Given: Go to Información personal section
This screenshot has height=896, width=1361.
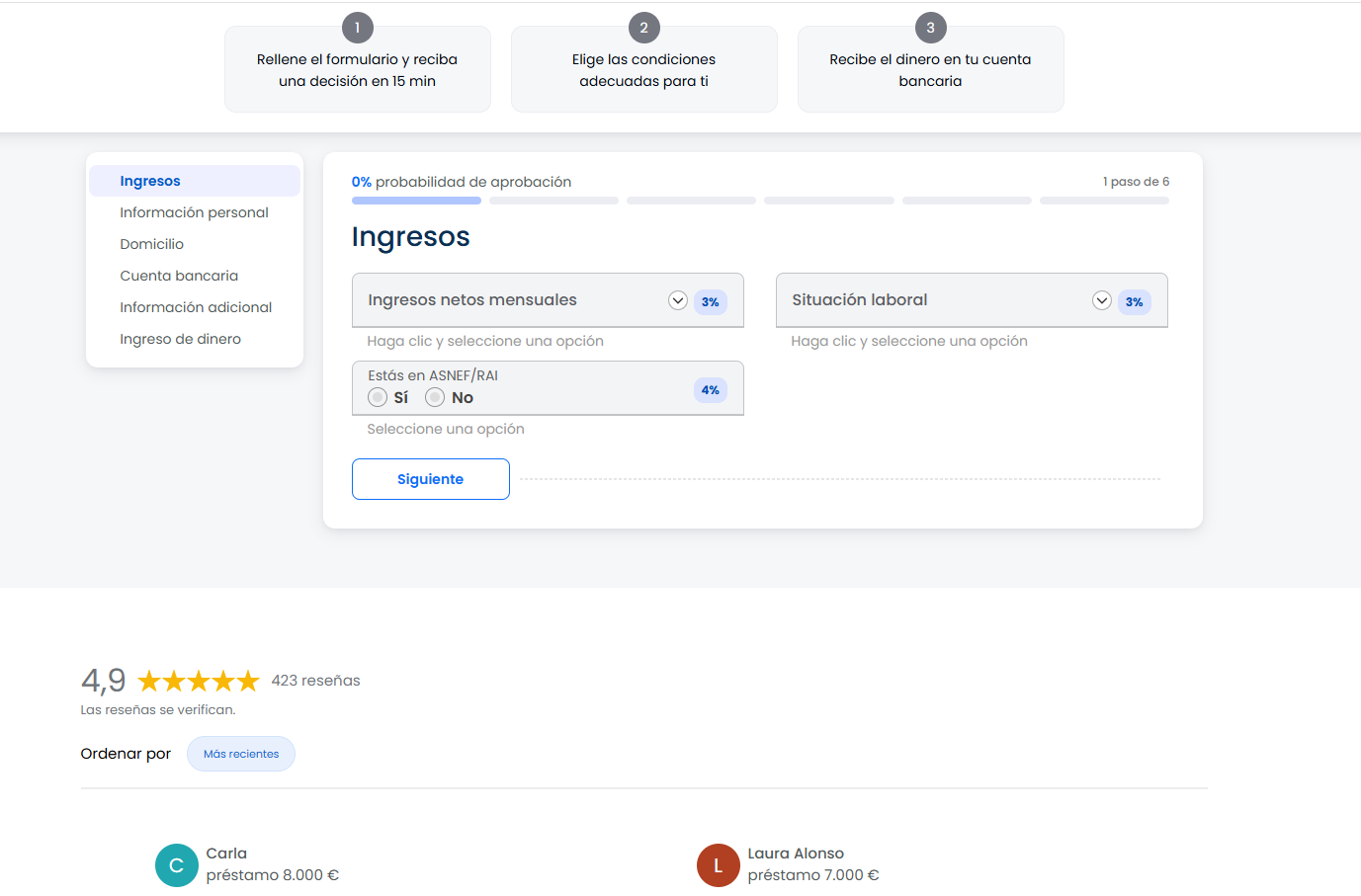Looking at the screenshot, I should 194,212.
